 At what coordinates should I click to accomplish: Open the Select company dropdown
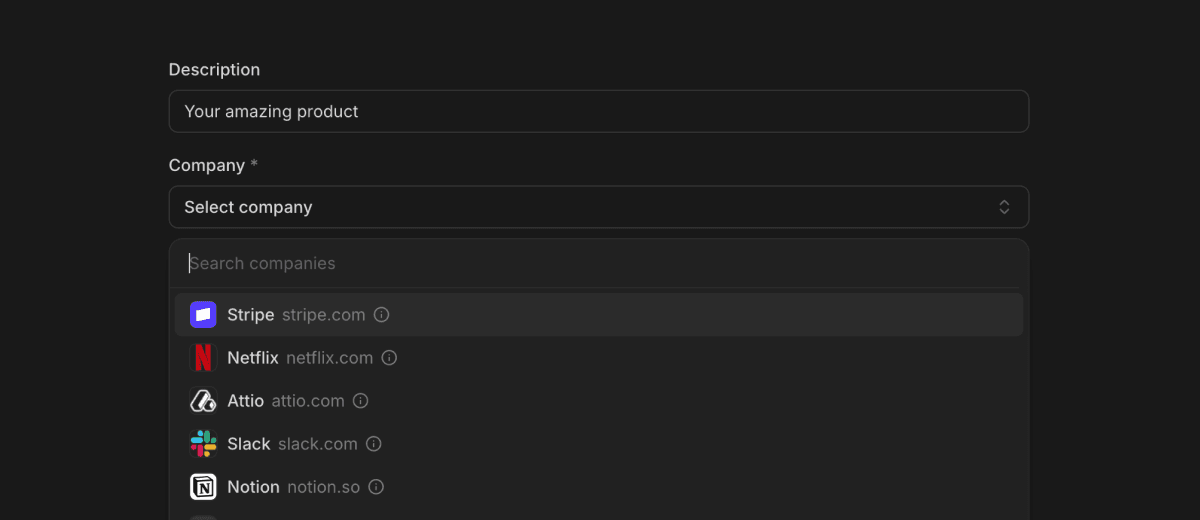tap(598, 207)
